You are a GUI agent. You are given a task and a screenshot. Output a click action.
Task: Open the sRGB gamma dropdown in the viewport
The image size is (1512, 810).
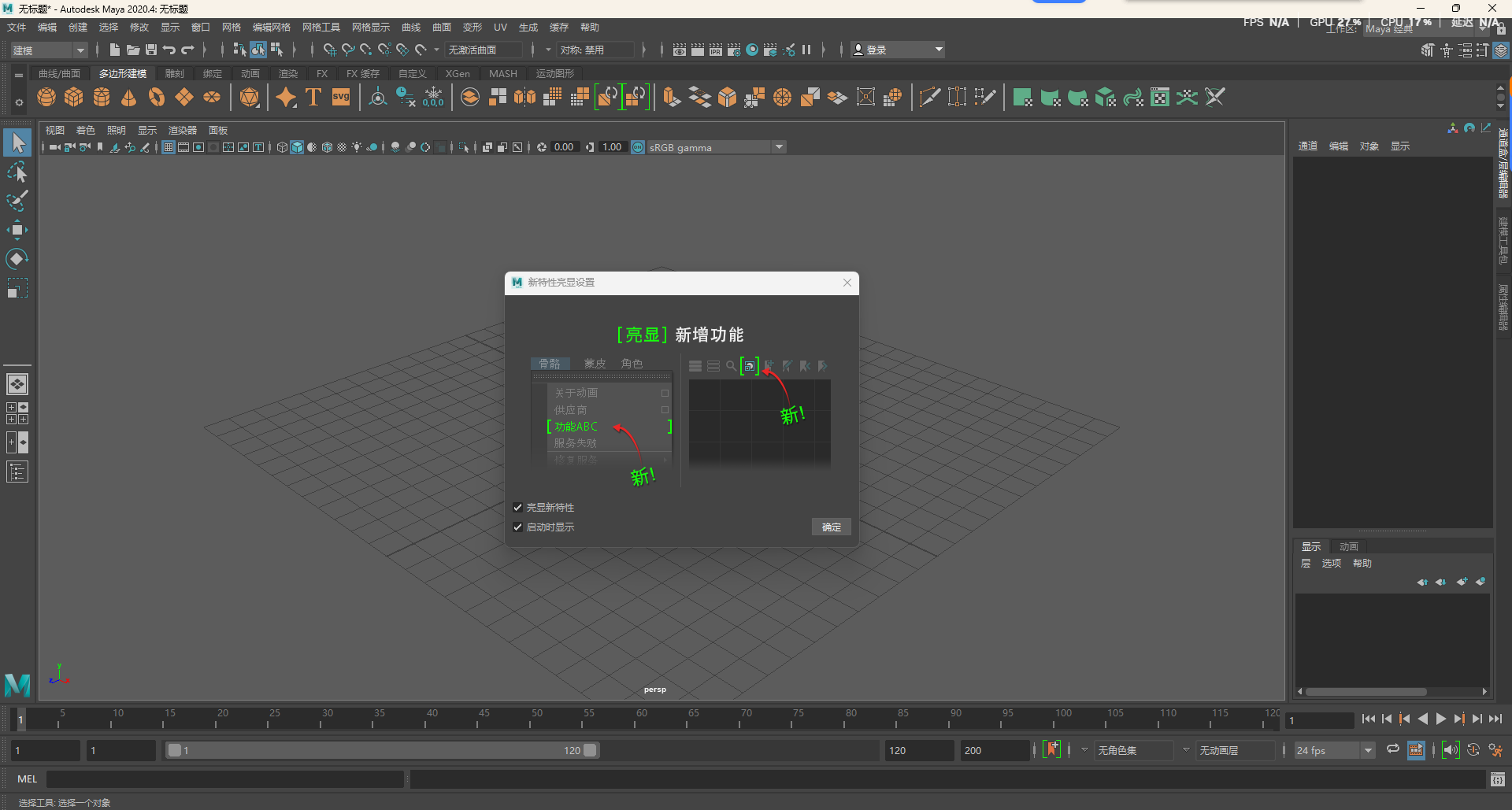(779, 146)
